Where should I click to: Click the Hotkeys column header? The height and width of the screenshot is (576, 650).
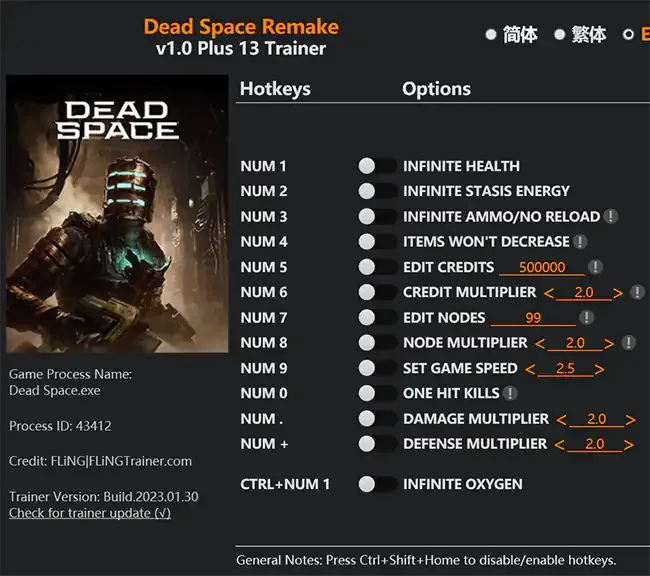tap(275, 89)
